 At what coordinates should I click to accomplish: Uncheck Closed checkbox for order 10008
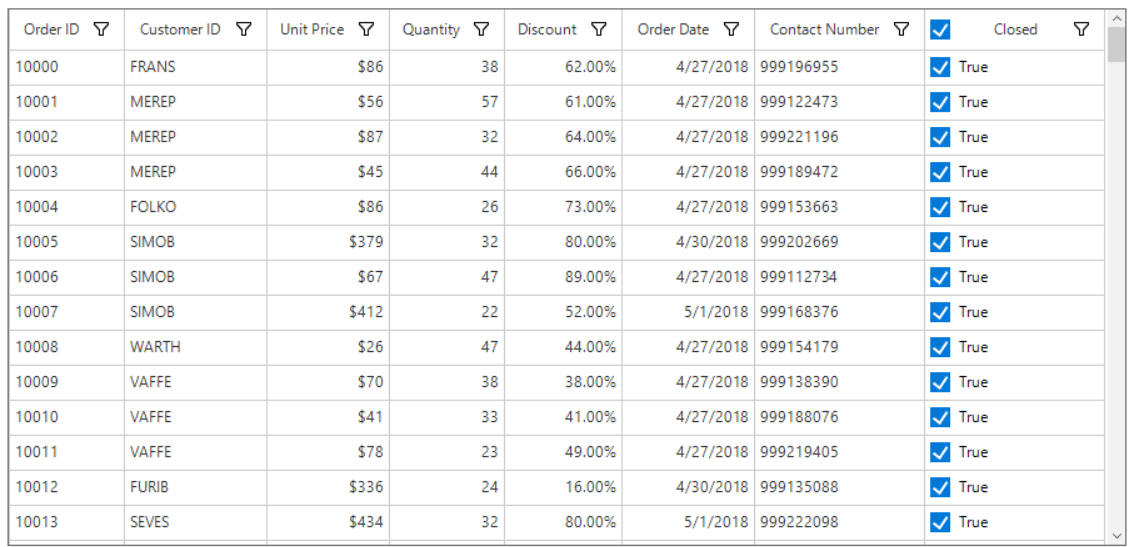click(x=940, y=347)
